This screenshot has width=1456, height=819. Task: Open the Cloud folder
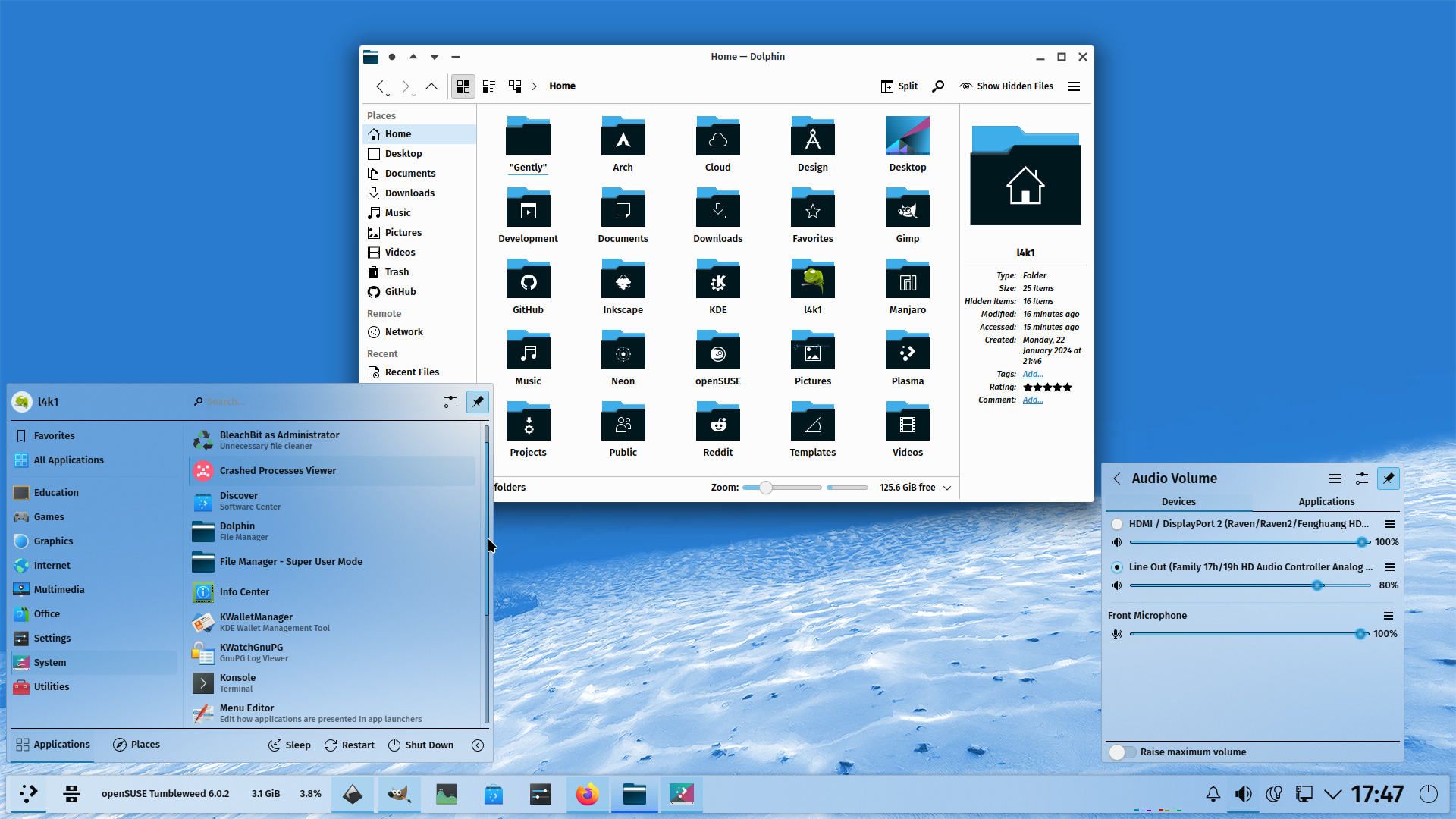717,144
